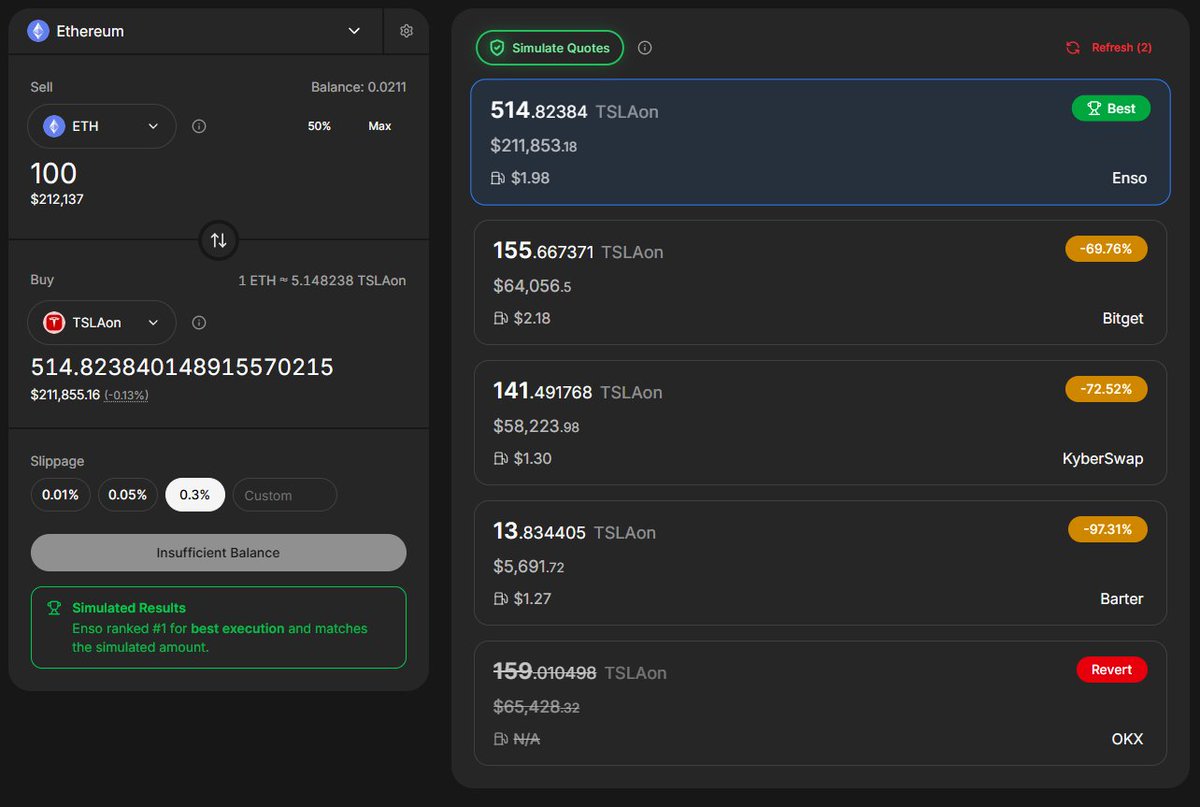Click the Simulate Quotes button

pyautogui.click(x=549, y=48)
